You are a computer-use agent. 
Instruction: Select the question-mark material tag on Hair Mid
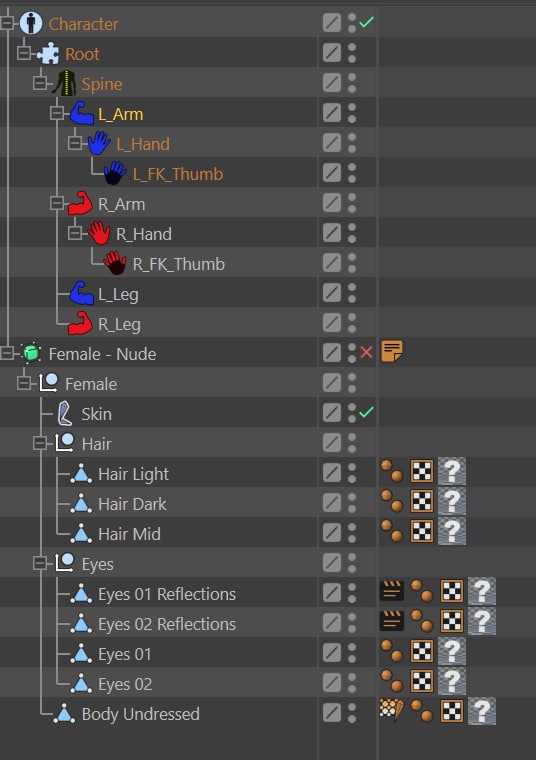tap(452, 531)
